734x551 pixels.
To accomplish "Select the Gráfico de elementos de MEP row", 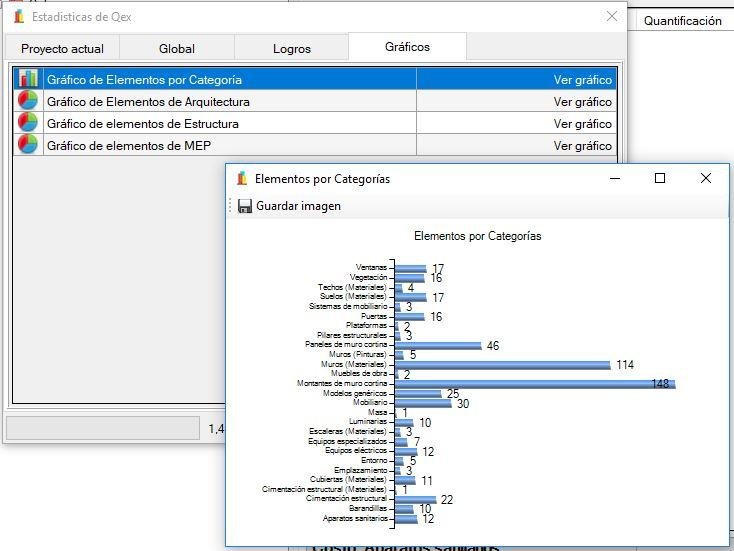I will pyautogui.click(x=315, y=146).
